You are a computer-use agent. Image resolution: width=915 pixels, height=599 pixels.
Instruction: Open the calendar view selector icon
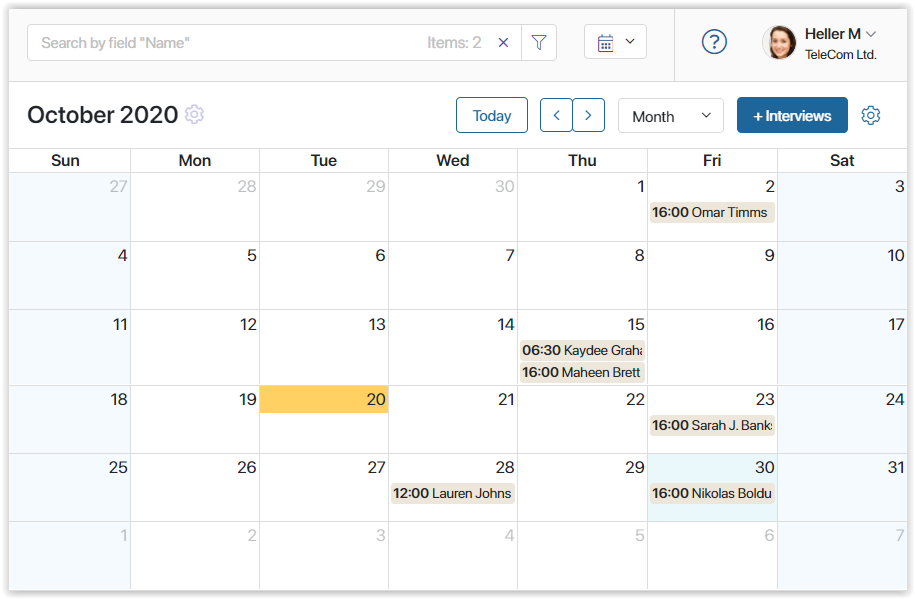pyautogui.click(x=607, y=41)
